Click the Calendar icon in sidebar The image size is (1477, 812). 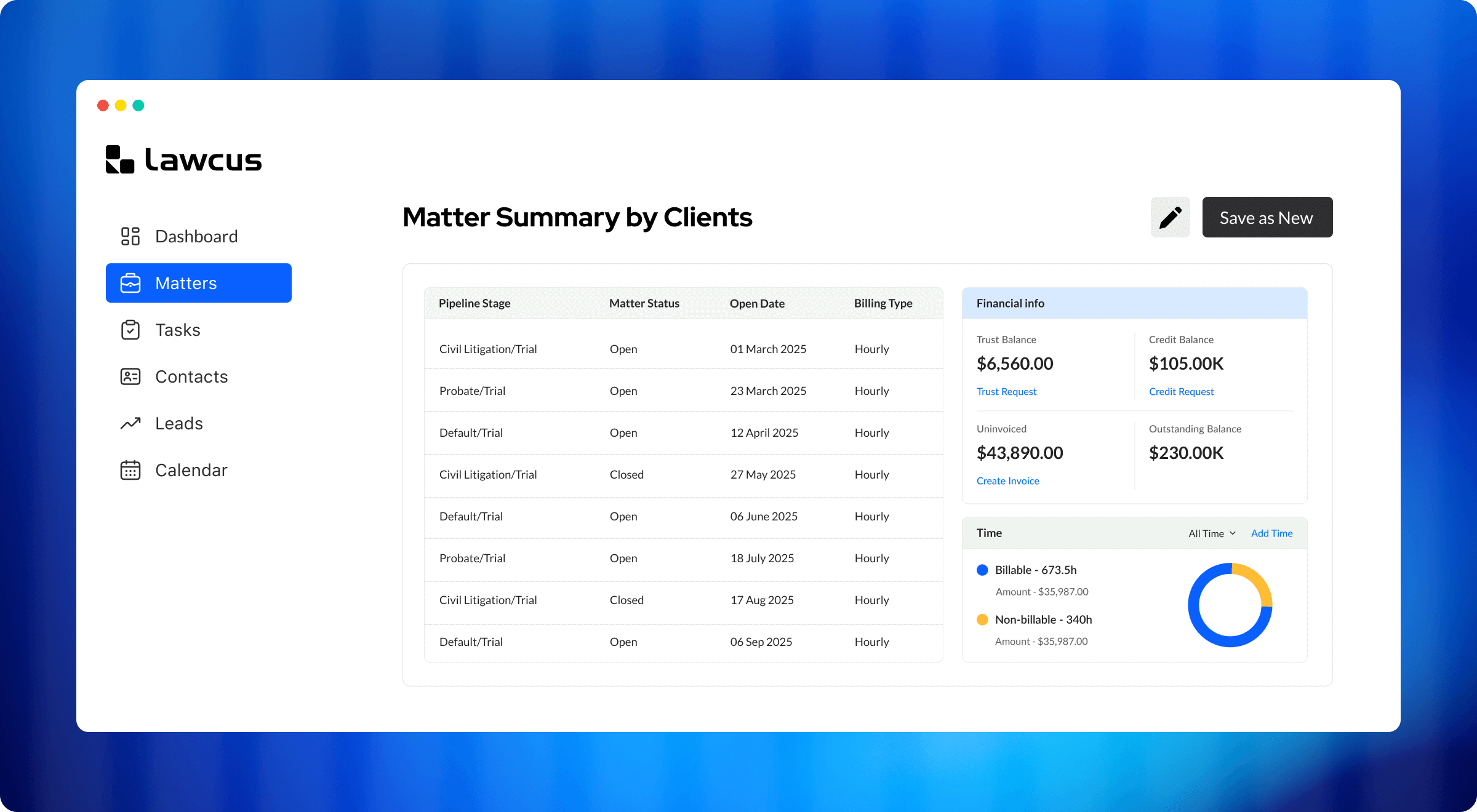[130, 470]
